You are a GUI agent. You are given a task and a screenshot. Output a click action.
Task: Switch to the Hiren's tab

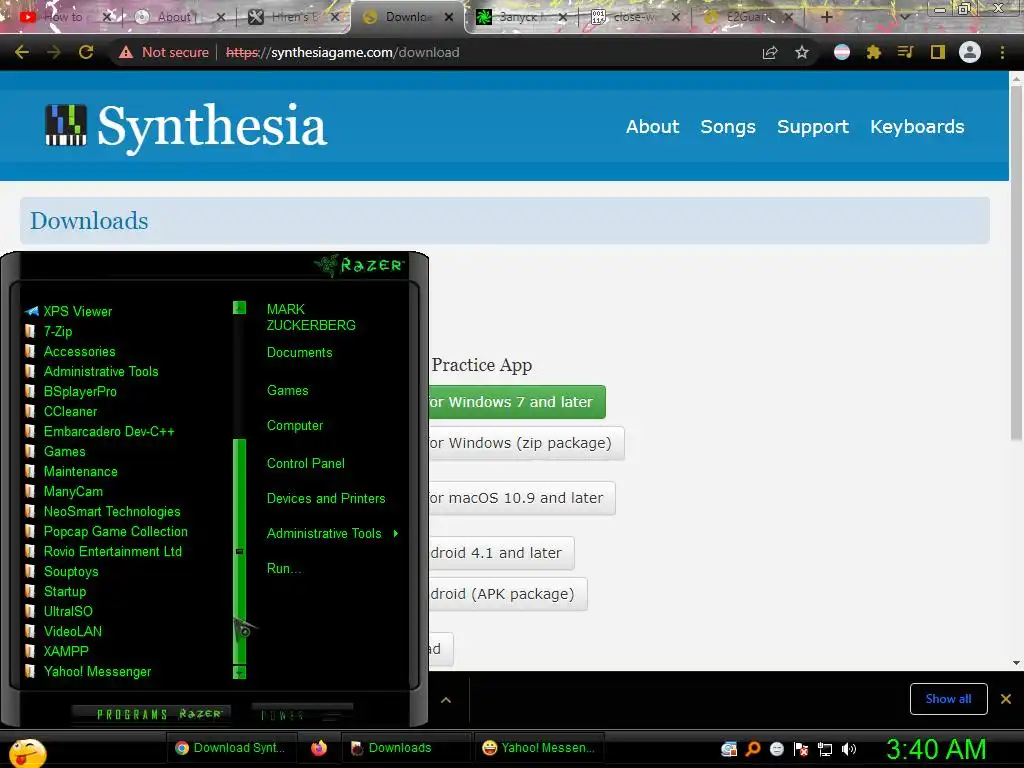click(x=292, y=17)
